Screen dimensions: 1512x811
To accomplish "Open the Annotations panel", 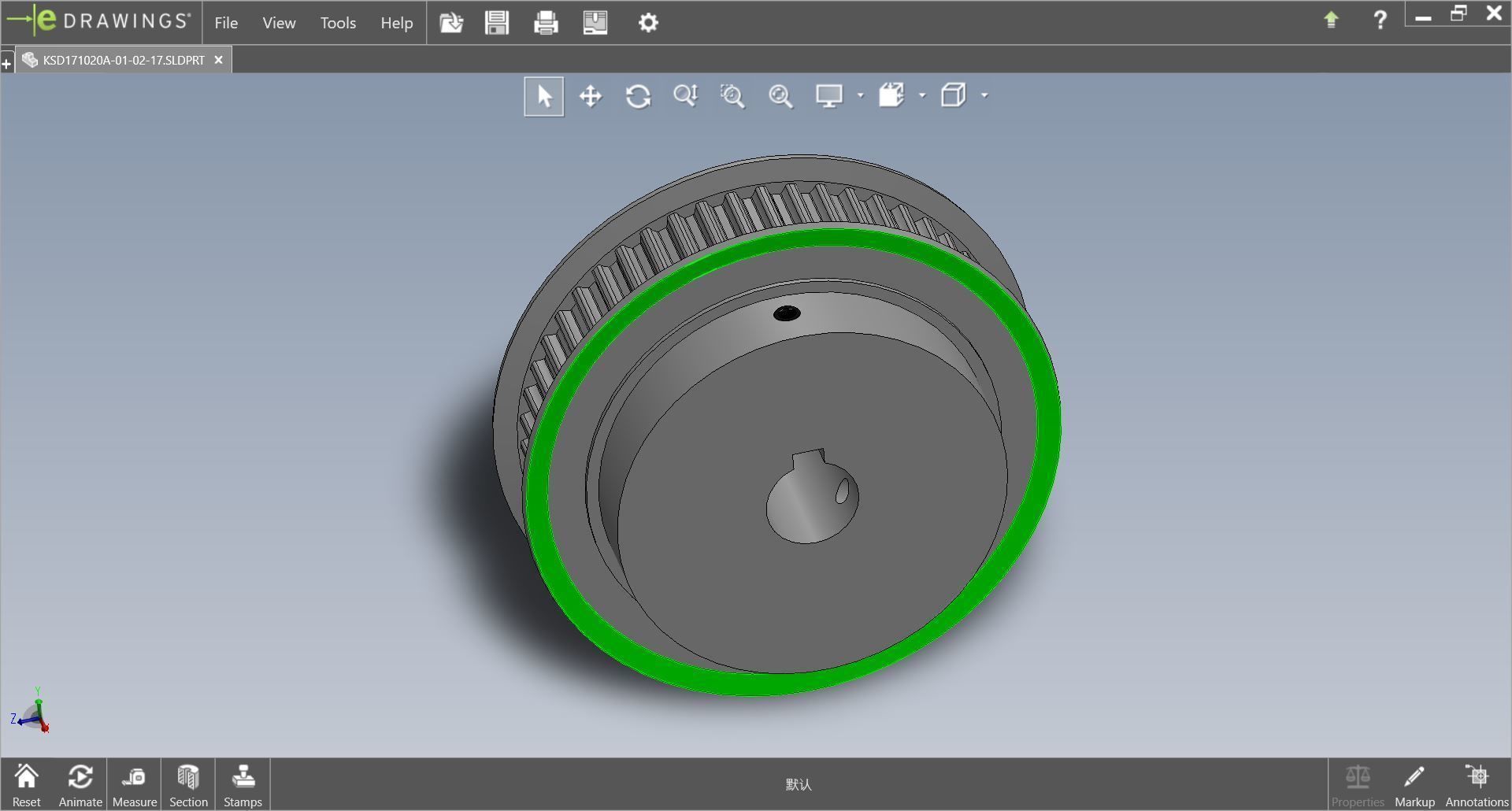I will pos(1477,785).
